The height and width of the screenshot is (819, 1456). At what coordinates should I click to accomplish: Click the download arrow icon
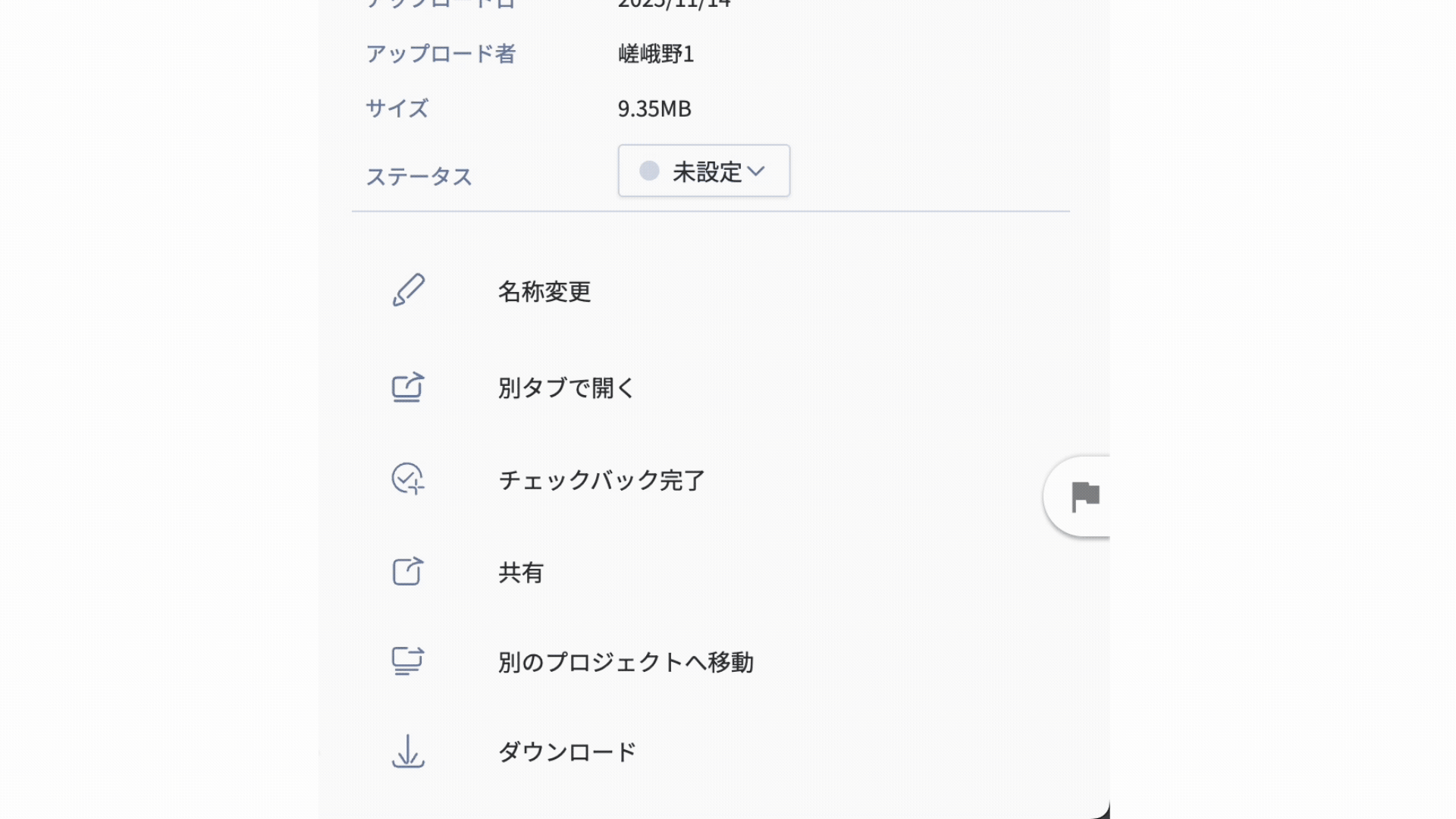[x=408, y=752]
